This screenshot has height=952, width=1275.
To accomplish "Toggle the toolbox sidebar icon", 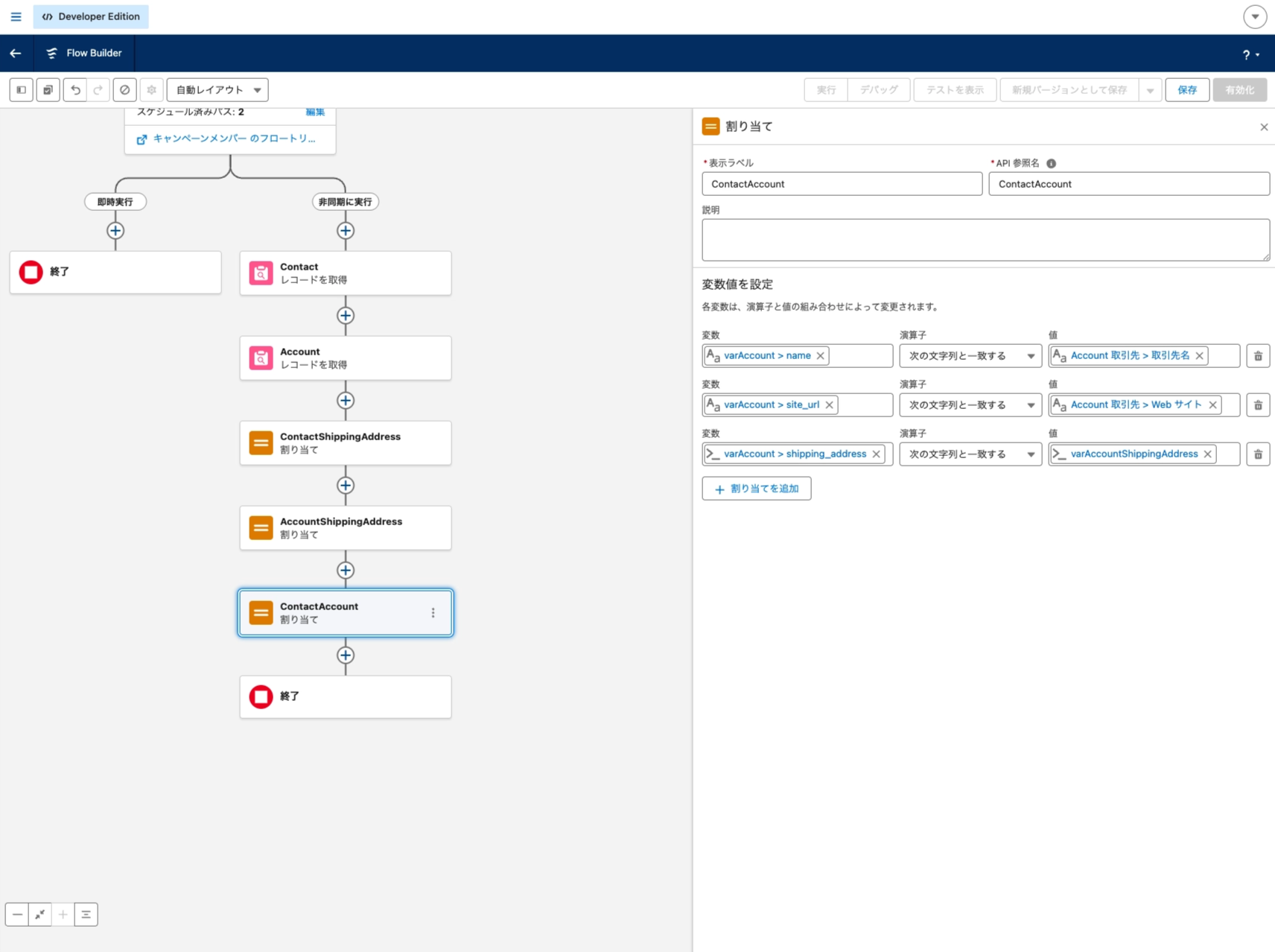I will [22, 90].
